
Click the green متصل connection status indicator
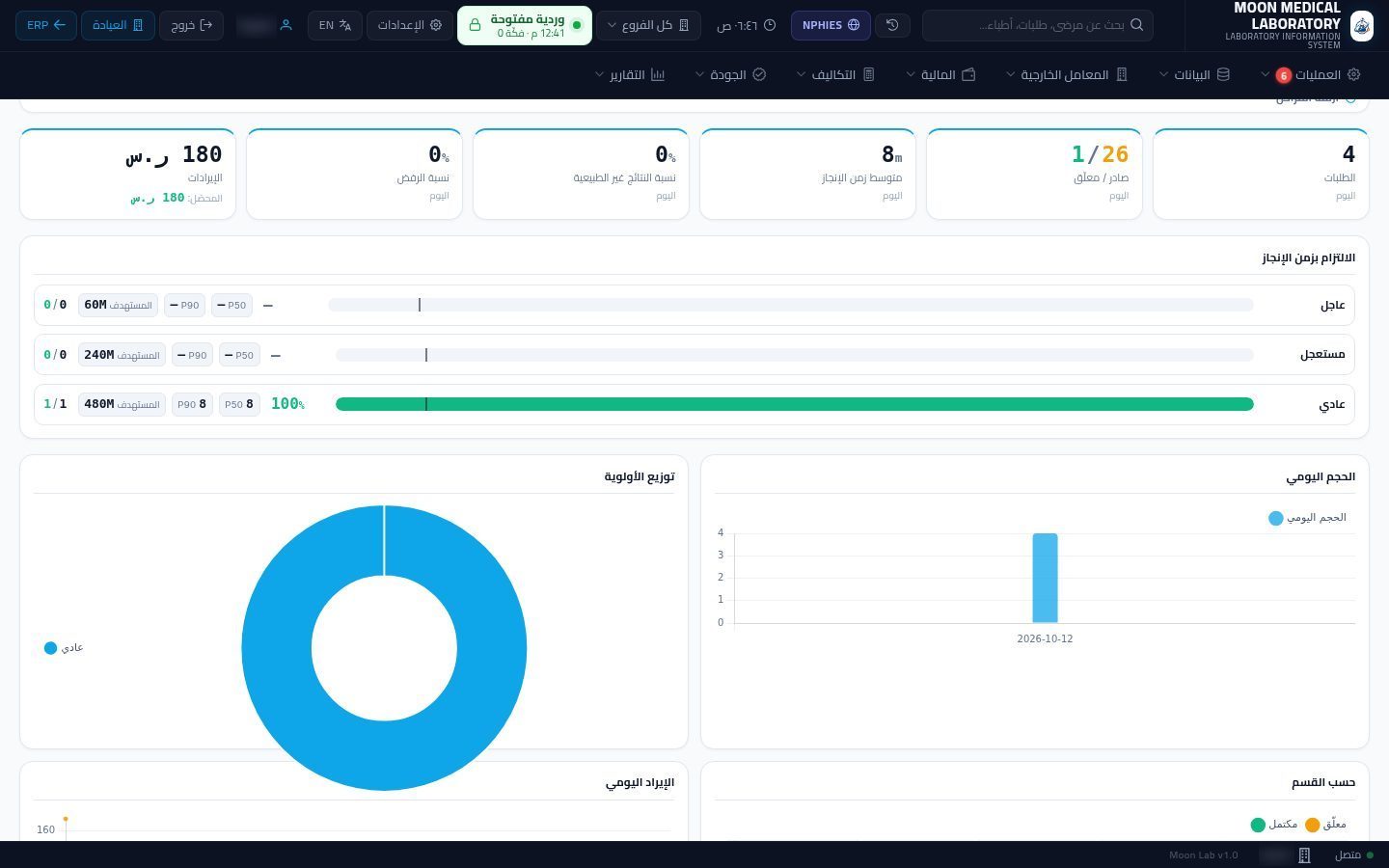[1353, 855]
